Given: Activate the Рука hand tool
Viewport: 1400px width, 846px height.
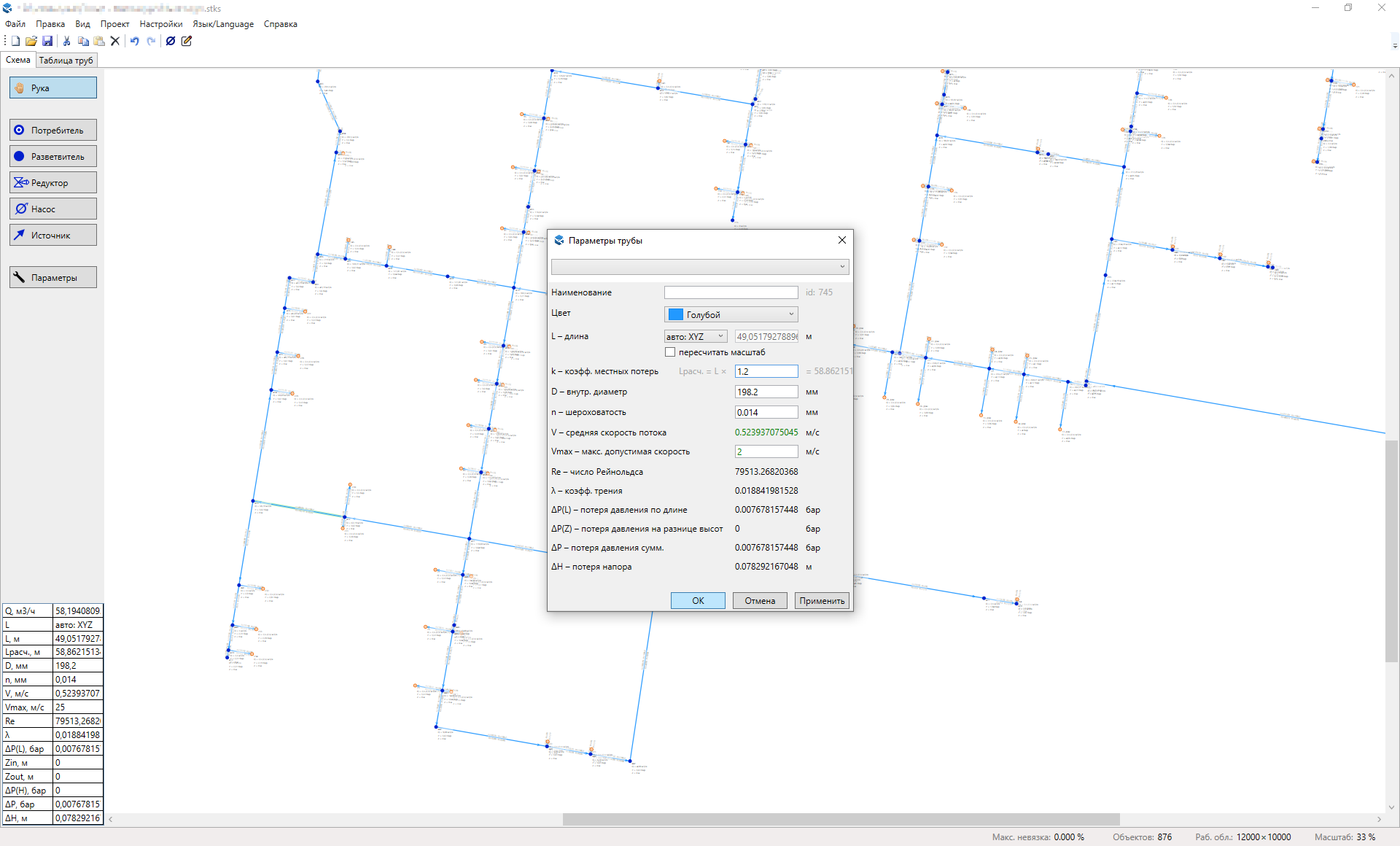Looking at the screenshot, I should [x=52, y=88].
